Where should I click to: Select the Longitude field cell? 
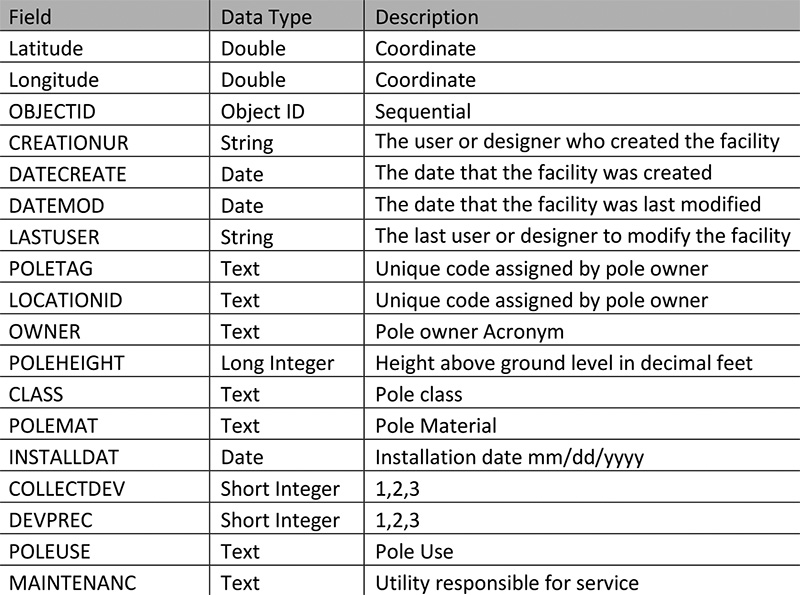click(53, 80)
